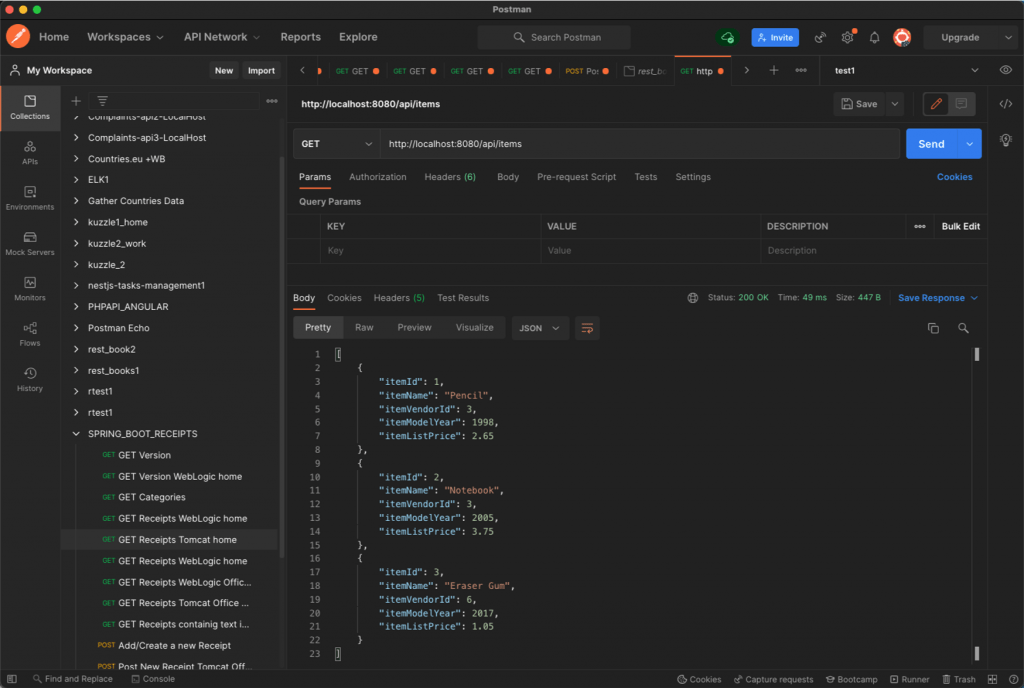
Task: Open the Collections sidebar panel
Action: coord(30,107)
